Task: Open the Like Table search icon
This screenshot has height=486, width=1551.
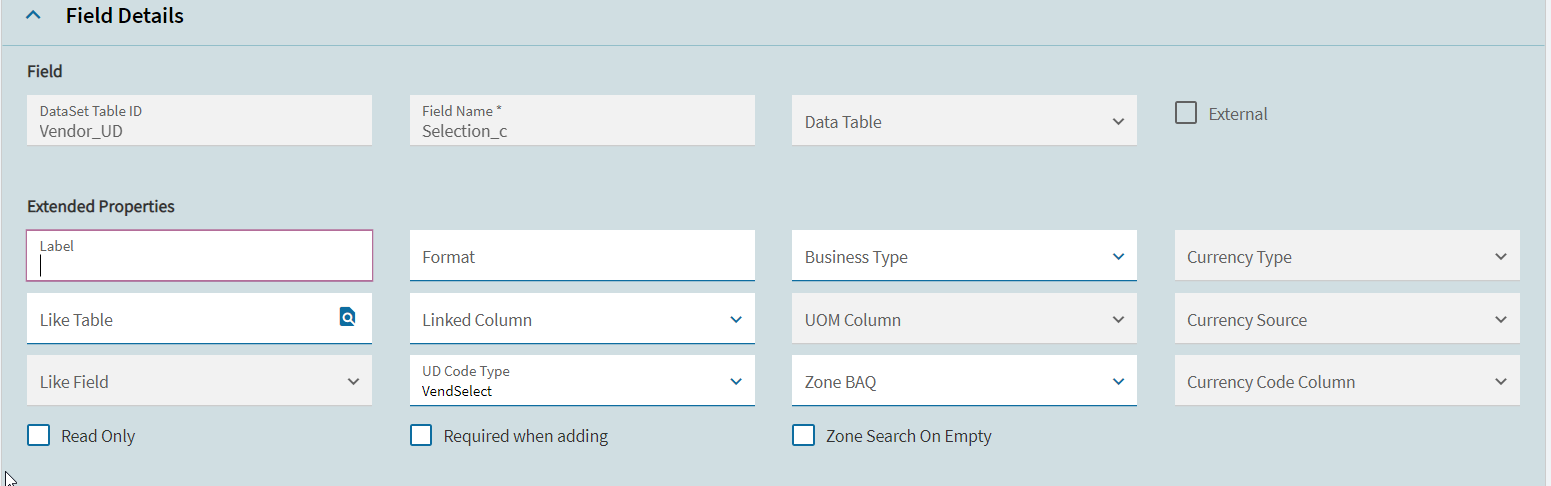Action: point(347,318)
